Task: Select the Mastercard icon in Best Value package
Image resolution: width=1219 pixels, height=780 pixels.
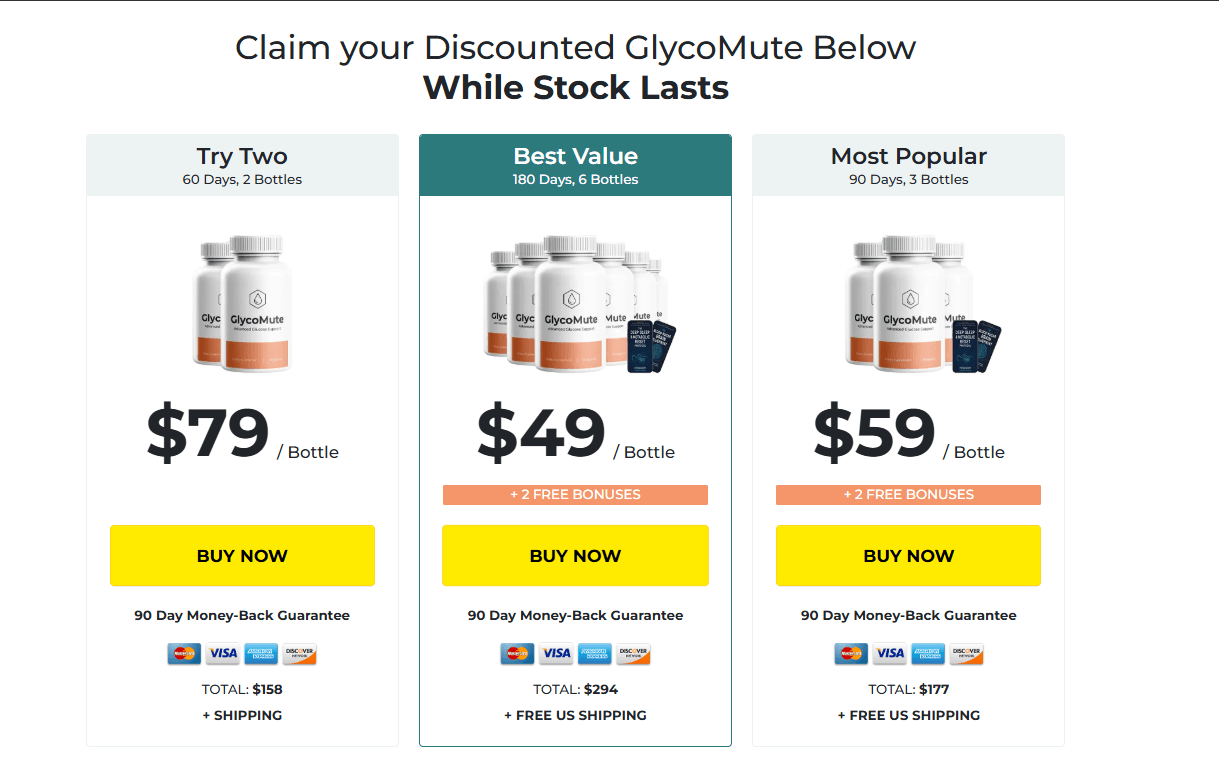Action: pos(517,654)
